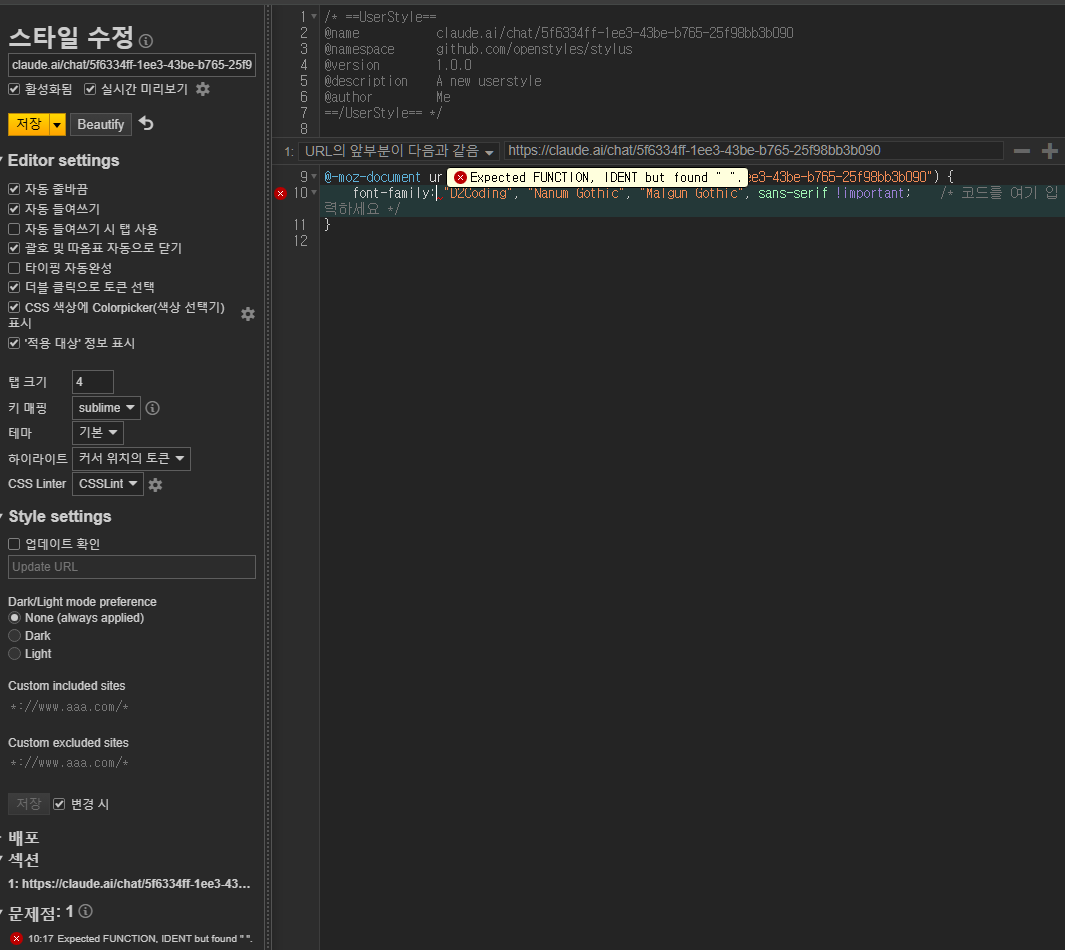Viewport: 1065px width, 950px height.
Task: Open Colorpicker settings gear icon
Action: pos(248,314)
